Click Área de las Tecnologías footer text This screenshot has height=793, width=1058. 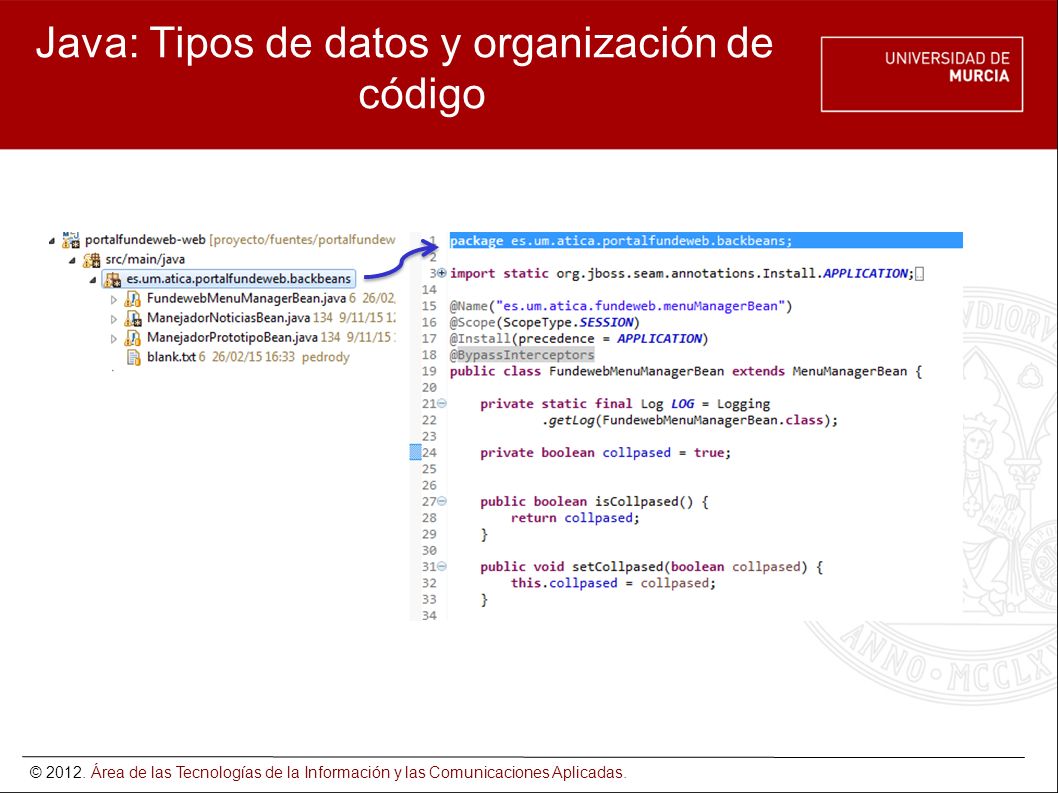click(x=358, y=772)
